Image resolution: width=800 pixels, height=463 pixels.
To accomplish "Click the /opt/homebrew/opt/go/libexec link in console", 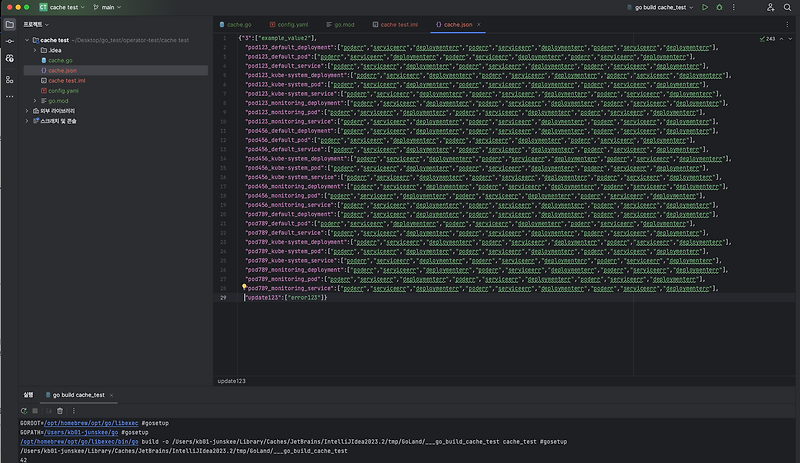I will 92,423.
